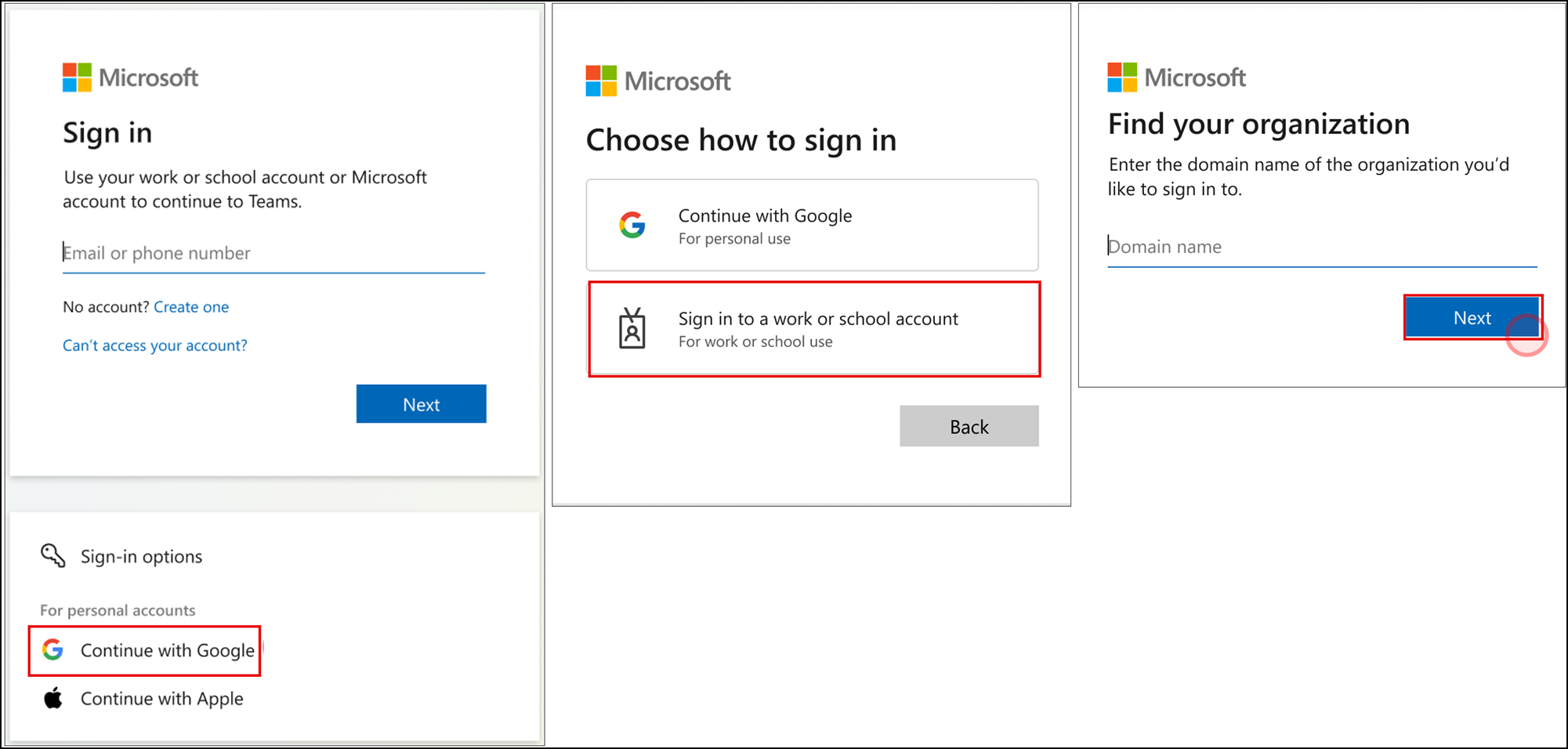This screenshot has width=1568, height=749.
Task: Select Continue with Apple
Action: tap(161, 698)
